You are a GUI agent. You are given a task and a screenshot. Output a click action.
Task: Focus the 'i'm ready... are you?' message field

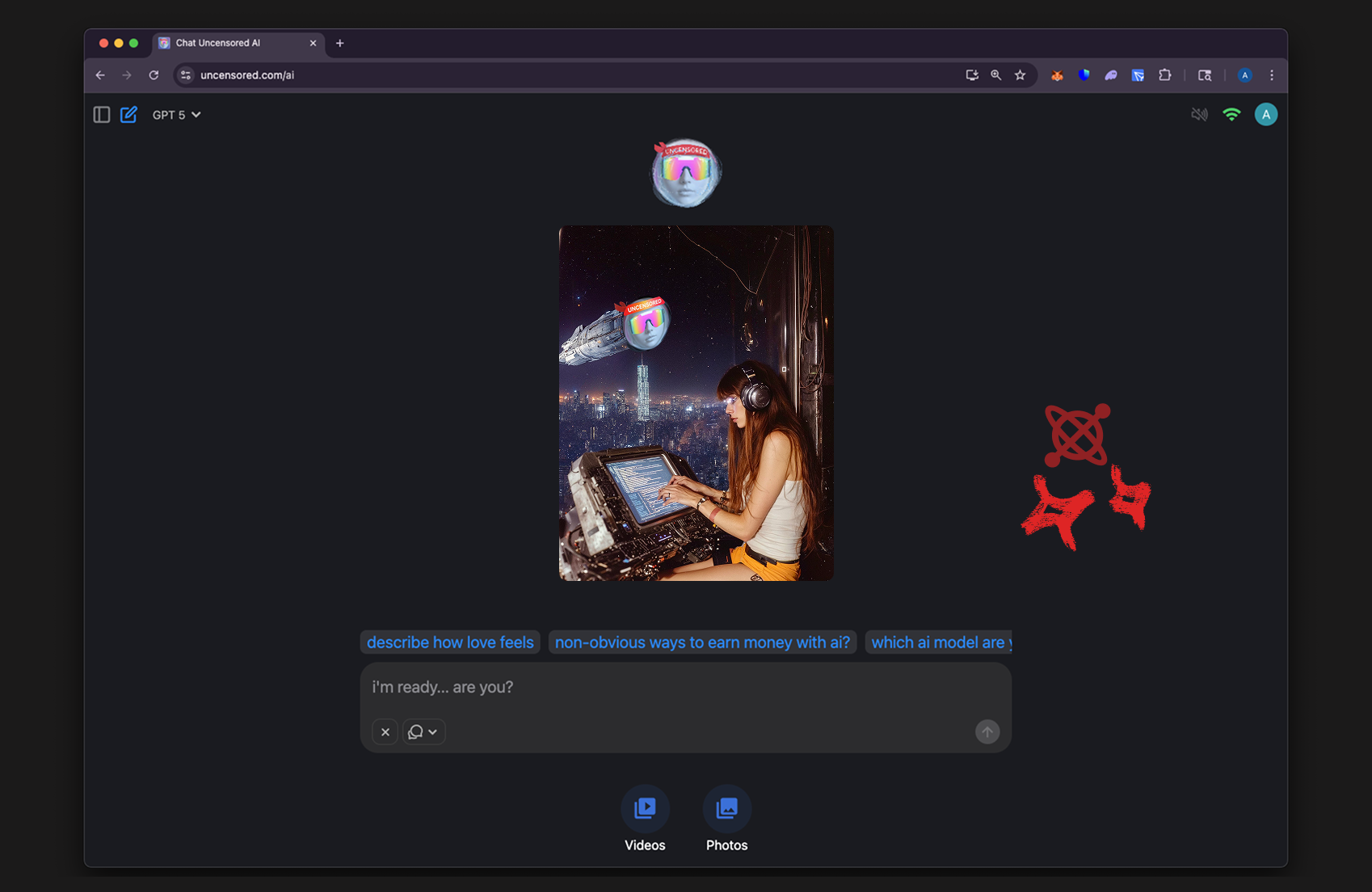click(685, 688)
